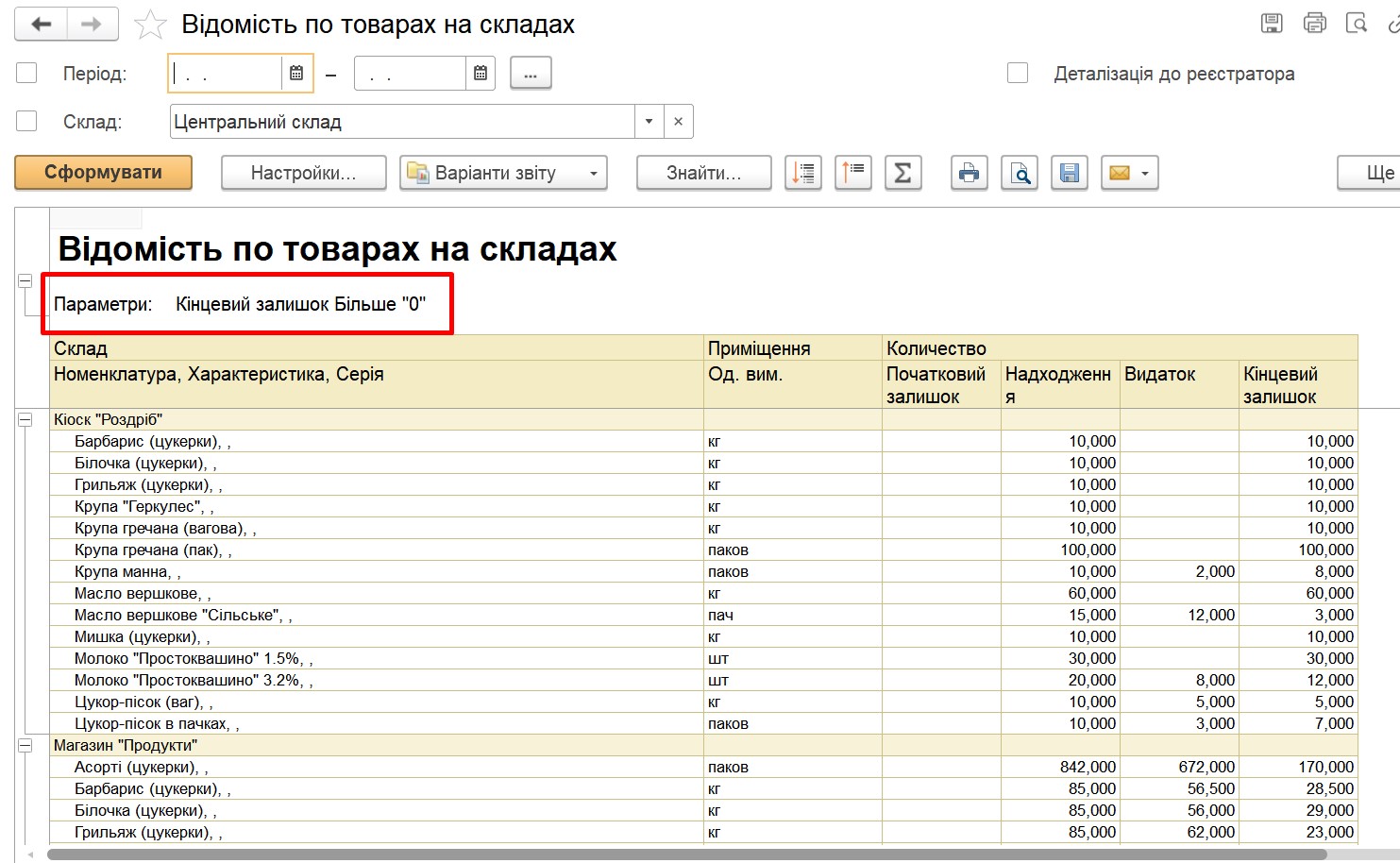
Task: Click the sum (sigma) toolbar icon
Action: (903, 173)
